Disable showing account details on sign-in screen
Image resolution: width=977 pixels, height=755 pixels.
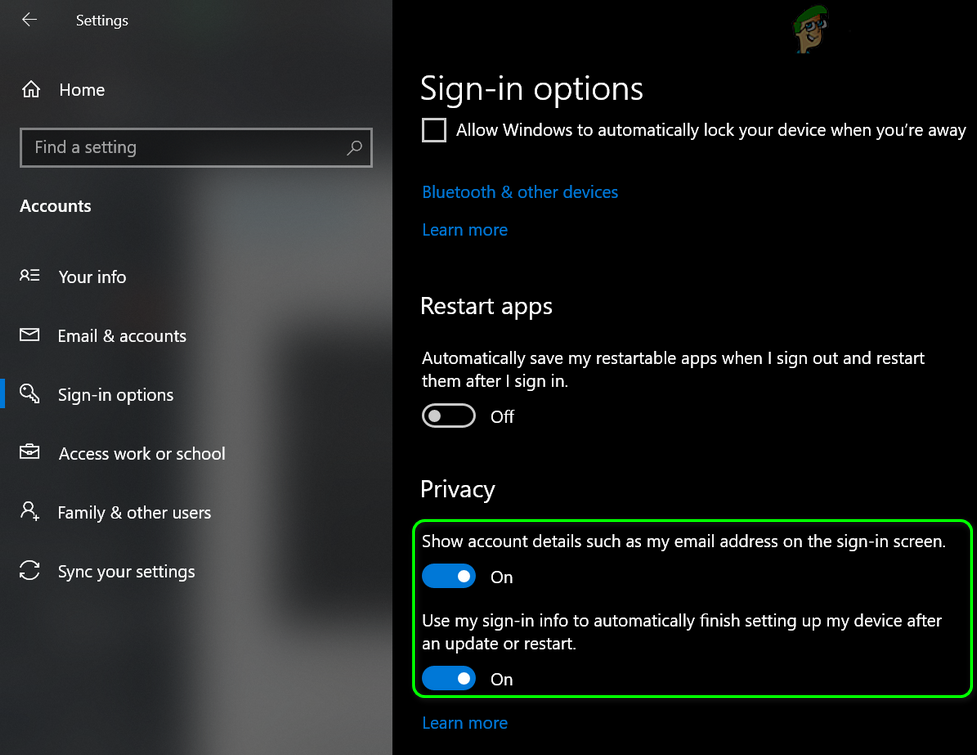449,576
